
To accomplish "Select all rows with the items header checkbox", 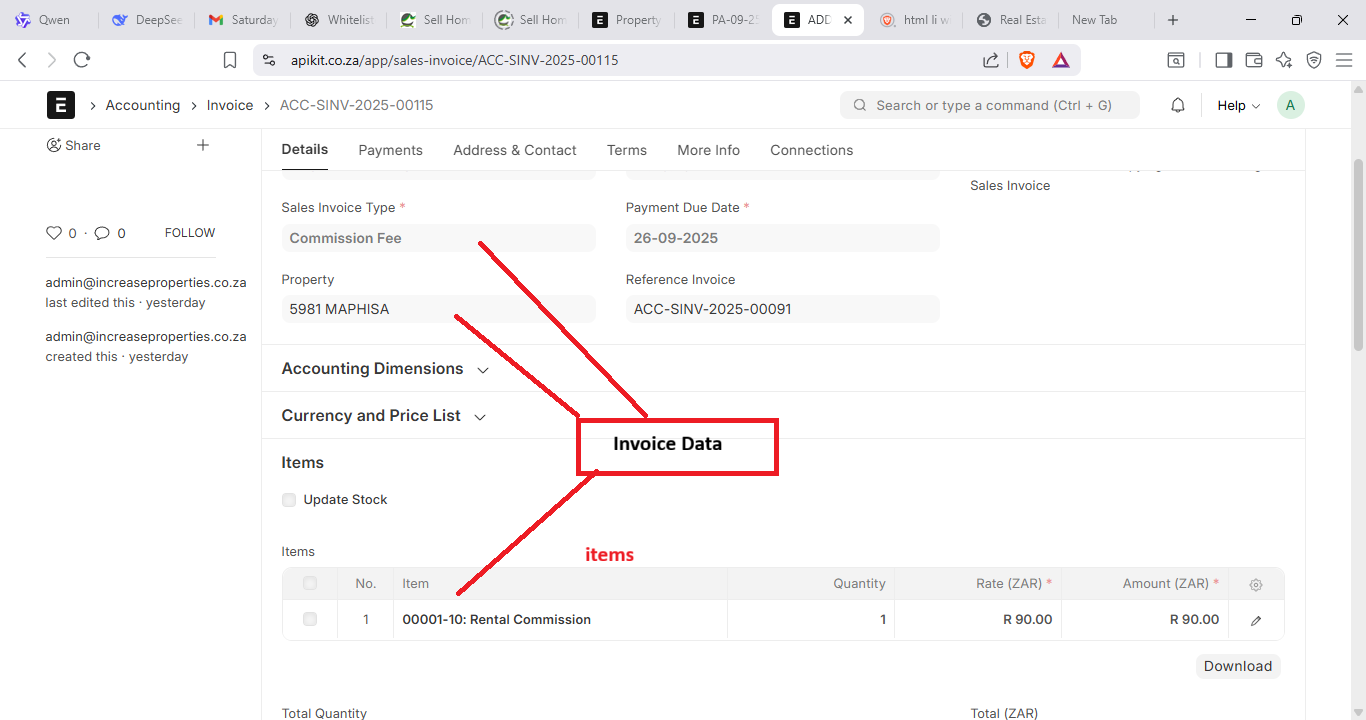I will (x=310, y=584).
